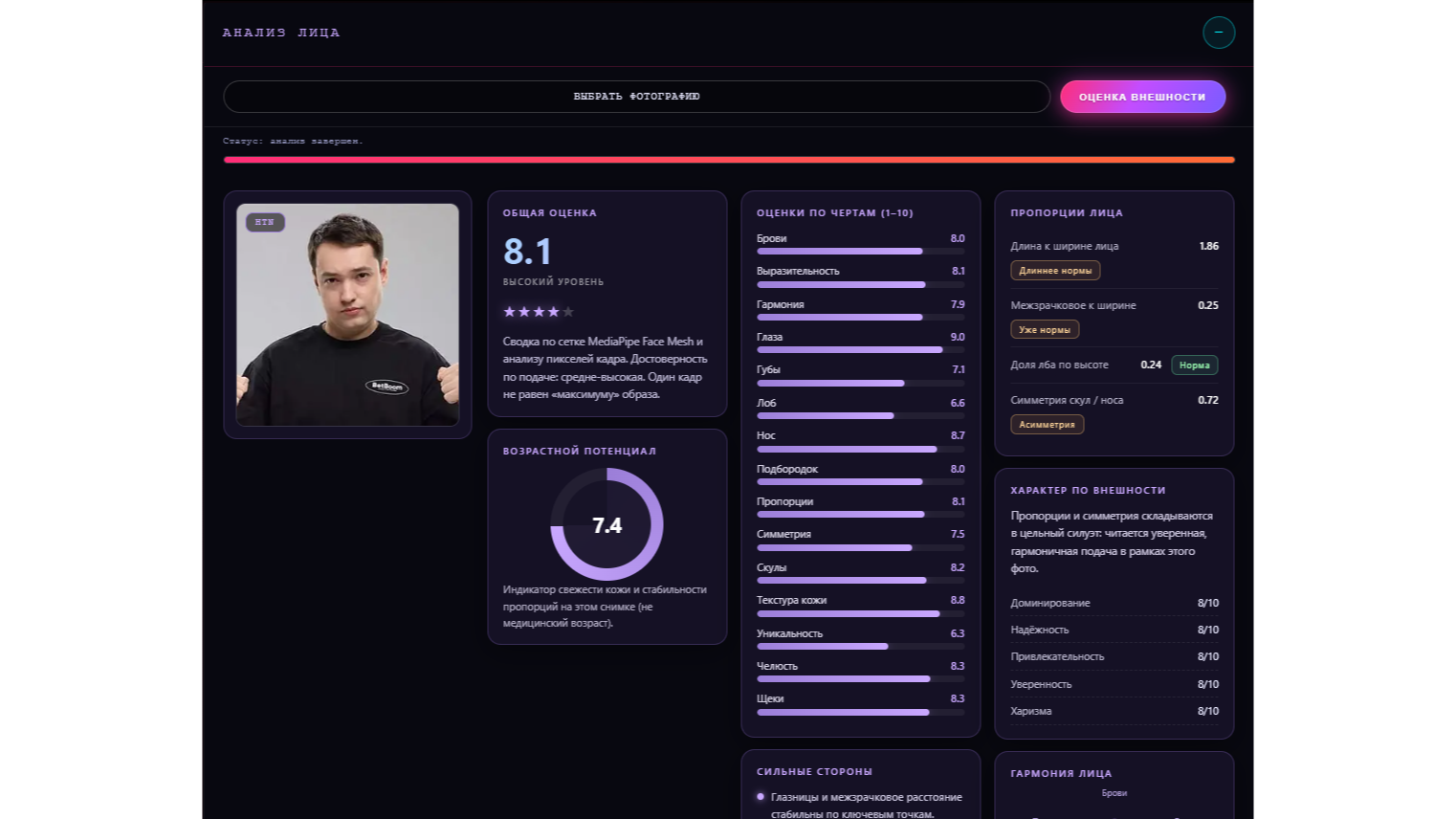Click the Межзрачковое к ширине label
The image size is (1456, 819).
tap(1073, 305)
